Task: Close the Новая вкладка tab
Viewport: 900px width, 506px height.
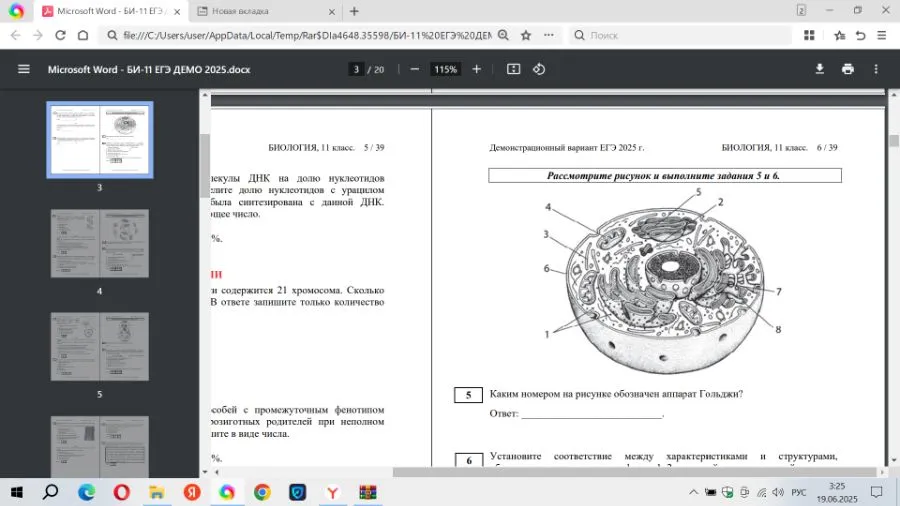Action: [x=332, y=11]
